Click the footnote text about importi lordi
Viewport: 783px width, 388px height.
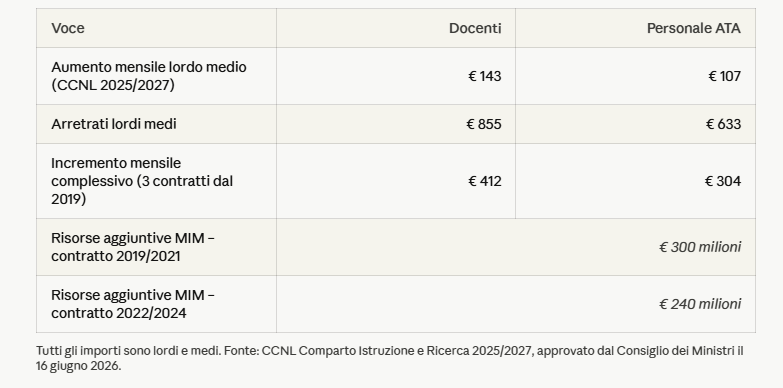390,358
